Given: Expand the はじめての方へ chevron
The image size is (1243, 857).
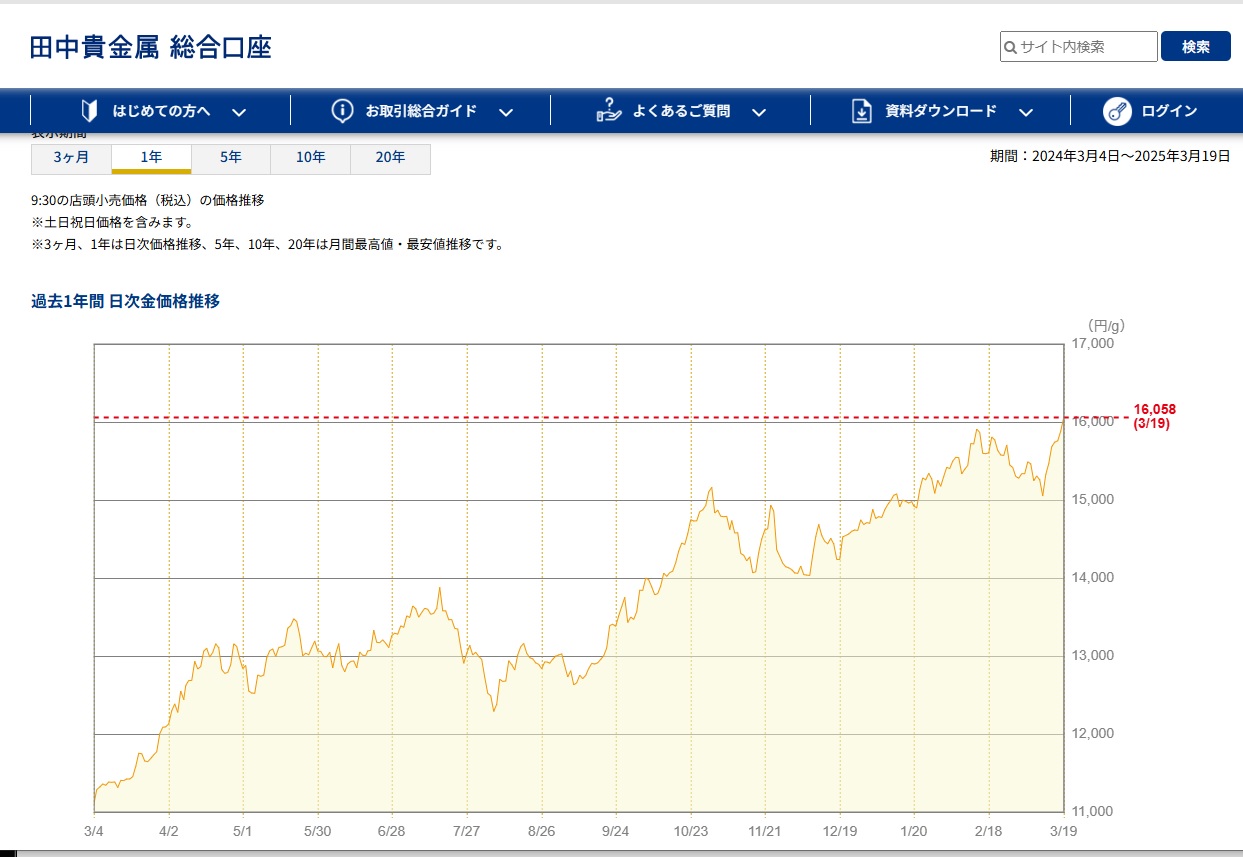Looking at the screenshot, I should 238,112.
